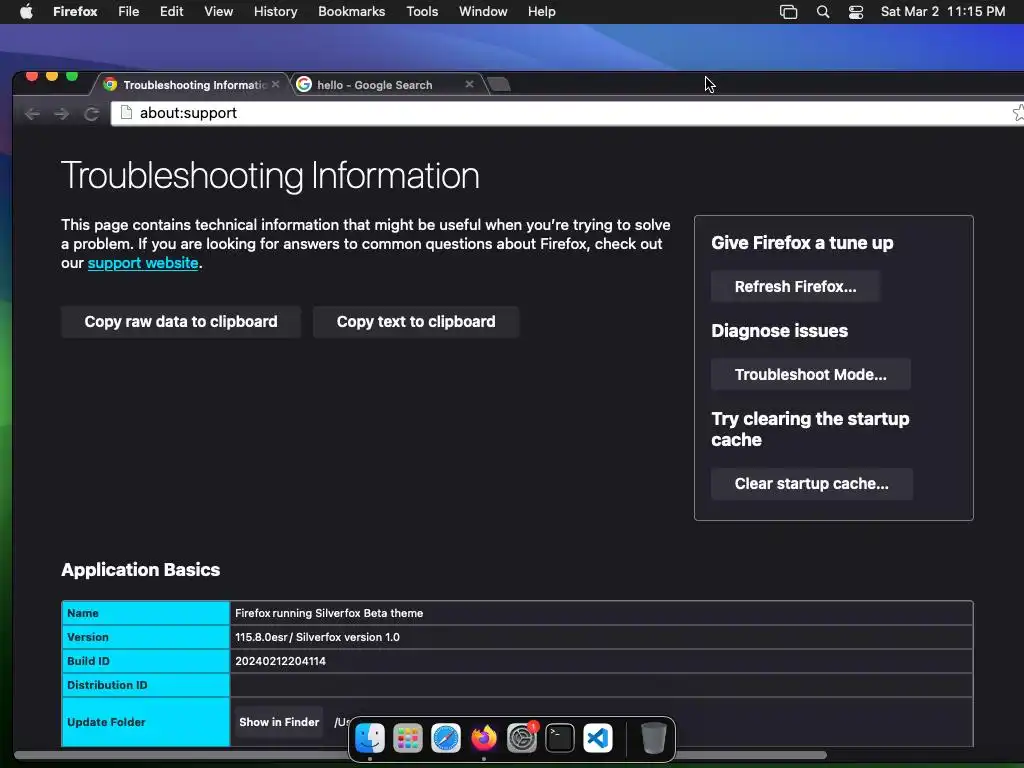Click the '115.8.0esr / Silverfox version 1.0' value
1024x768 pixels.
[x=317, y=637]
